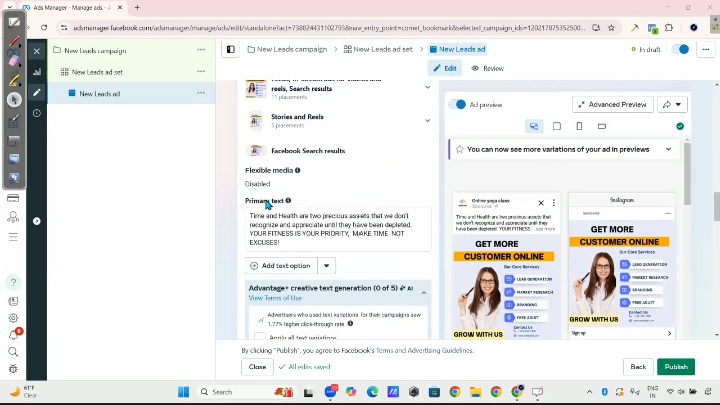
Task: Open the notifications bell icon
Action: (x=13, y=335)
